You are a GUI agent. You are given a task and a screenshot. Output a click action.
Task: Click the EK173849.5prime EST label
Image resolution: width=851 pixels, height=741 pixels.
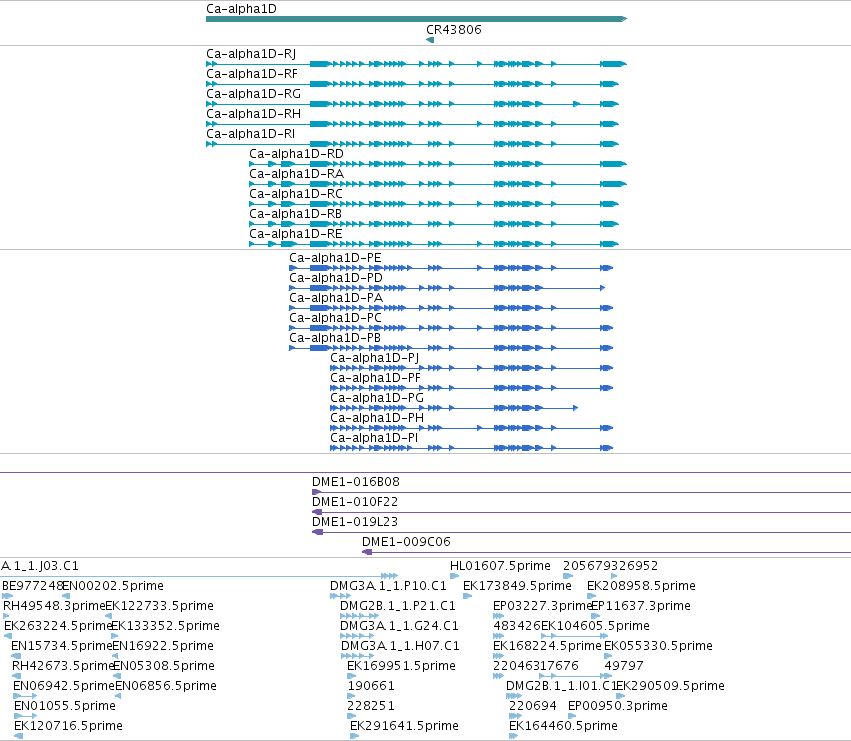pos(517,586)
